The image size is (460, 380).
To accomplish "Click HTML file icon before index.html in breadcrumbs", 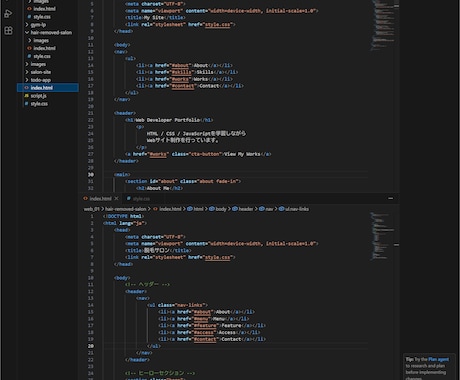I will (x=155, y=209).
